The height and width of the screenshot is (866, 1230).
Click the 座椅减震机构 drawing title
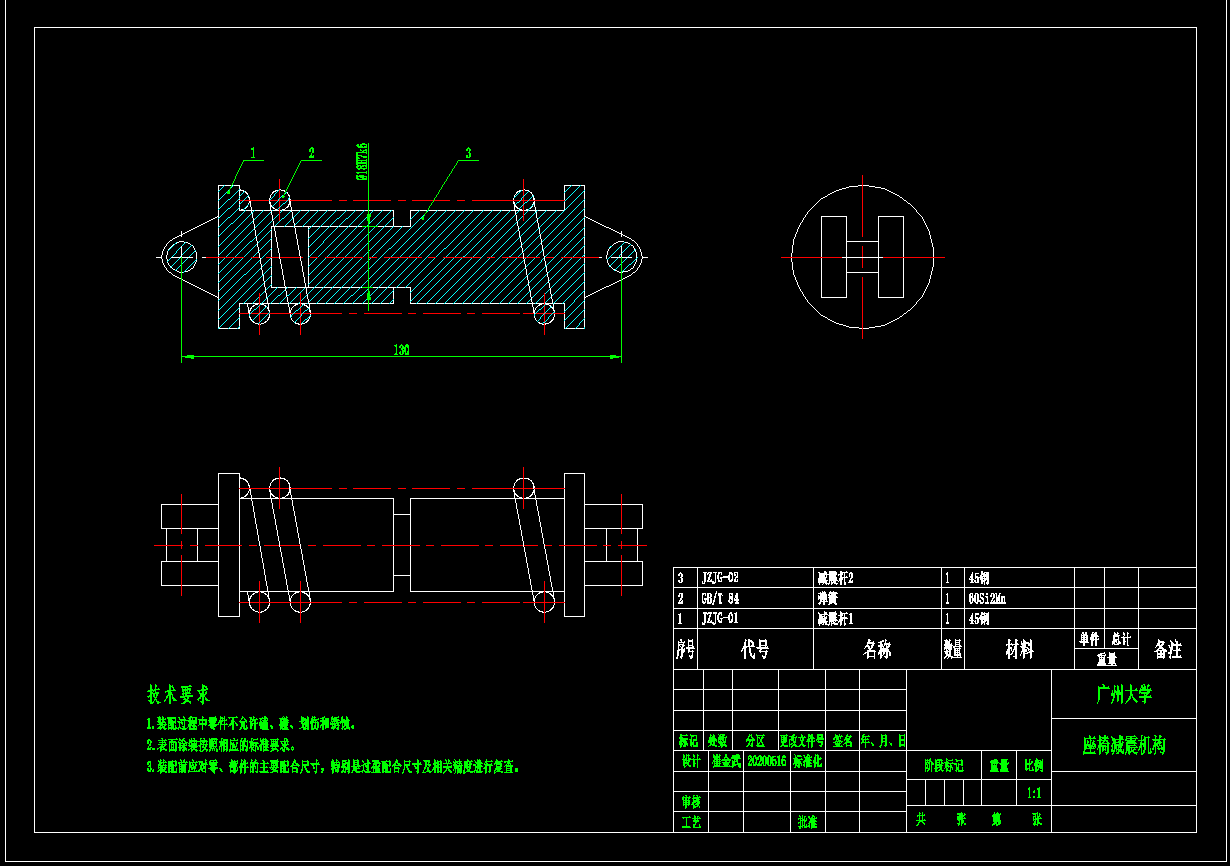1124,746
